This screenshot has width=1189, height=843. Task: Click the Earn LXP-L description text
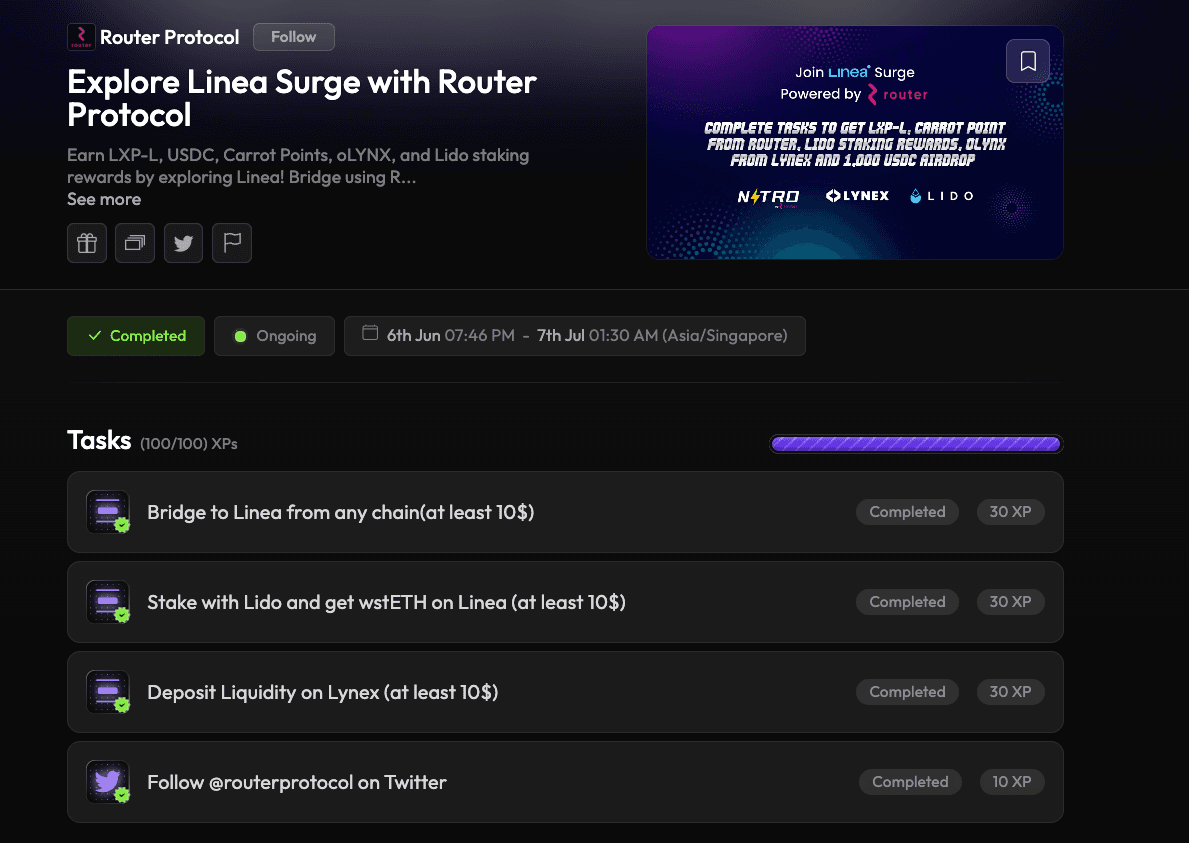coord(298,166)
